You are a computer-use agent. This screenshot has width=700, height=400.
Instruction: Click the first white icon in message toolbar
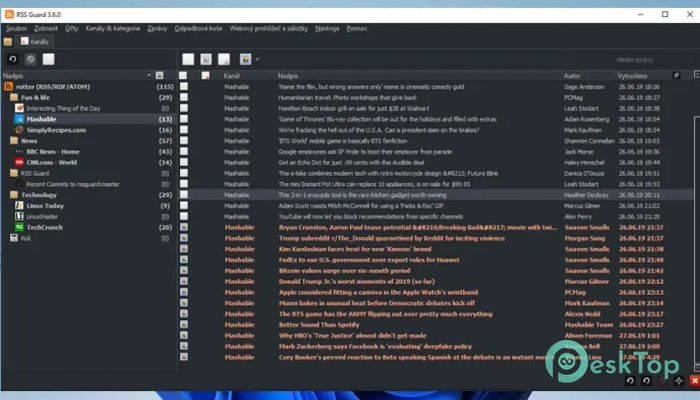(188, 59)
